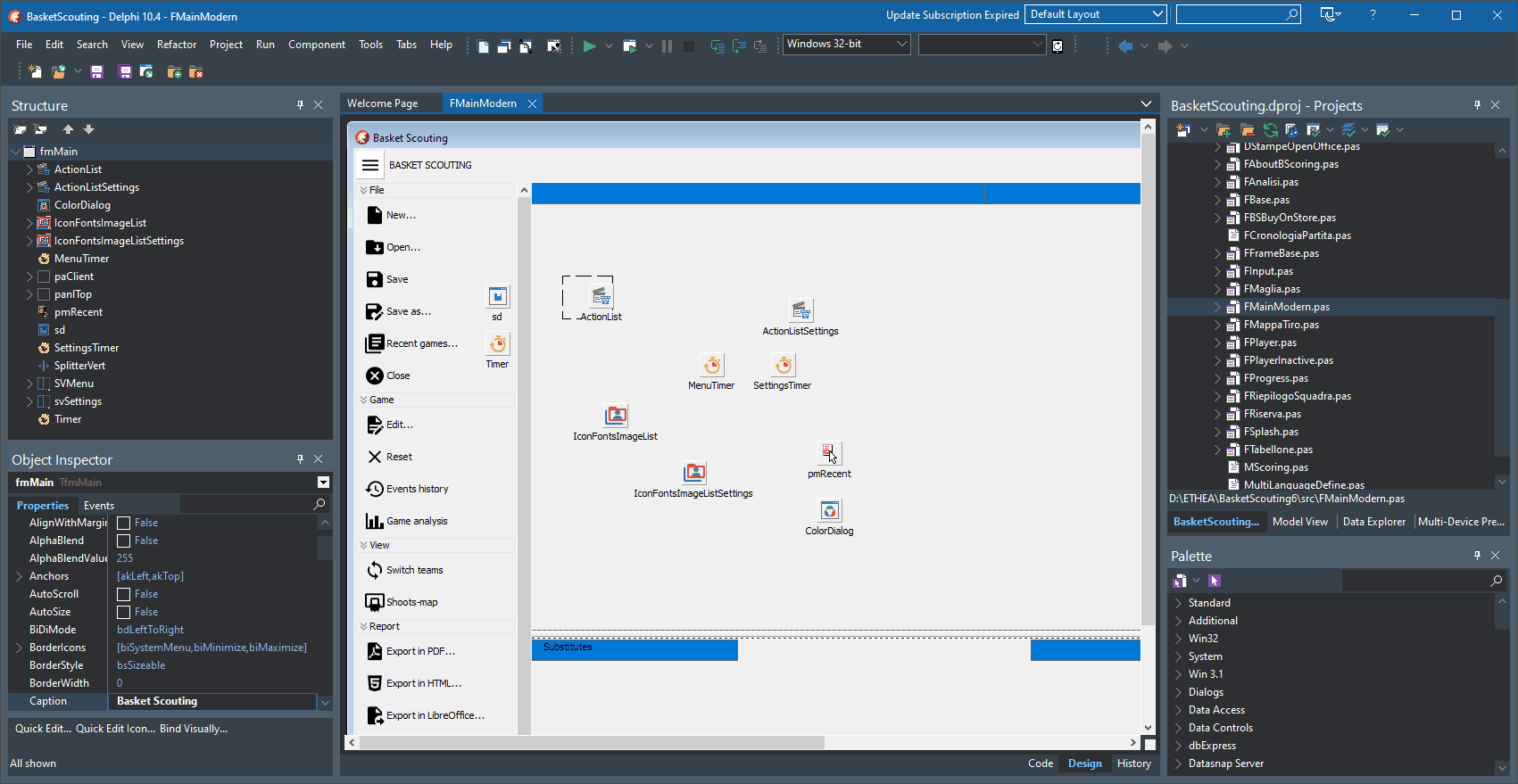The height and width of the screenshot is (784, 1518).
Task: Click Add File to Project icon
Action: pyautogui.click(x=174, y=71)
